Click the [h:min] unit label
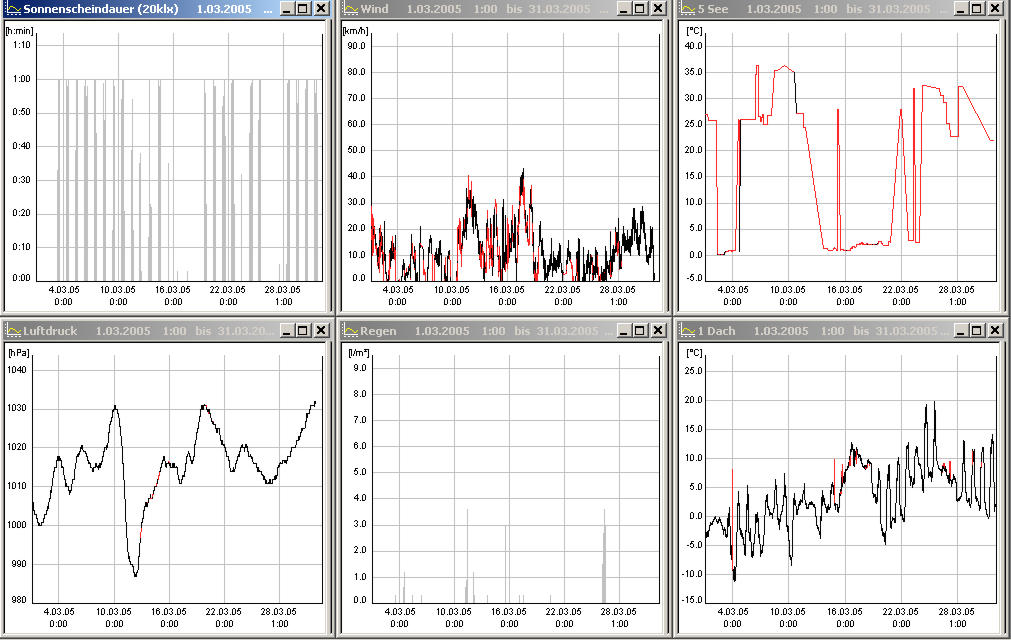This screenshot has height=641, width=1011. click(19, 31)
